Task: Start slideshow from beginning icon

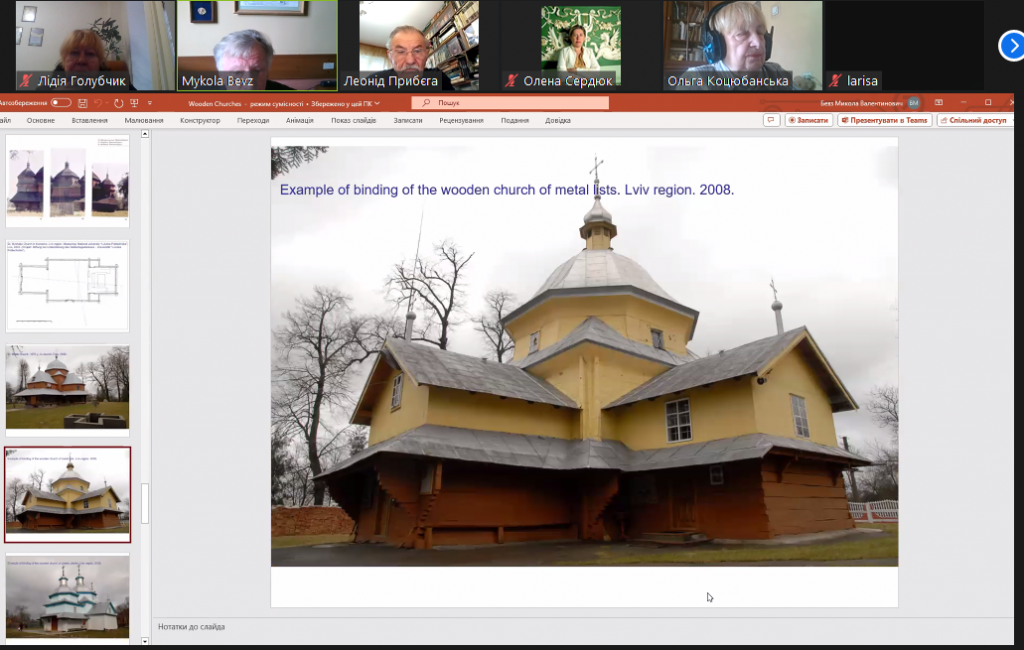Action: (134, 103)
